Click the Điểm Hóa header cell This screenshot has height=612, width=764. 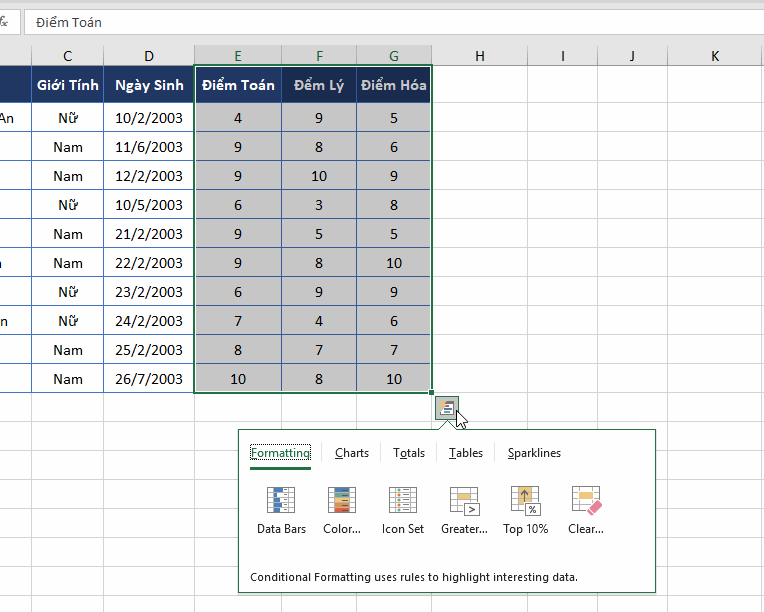click(394, 85)
